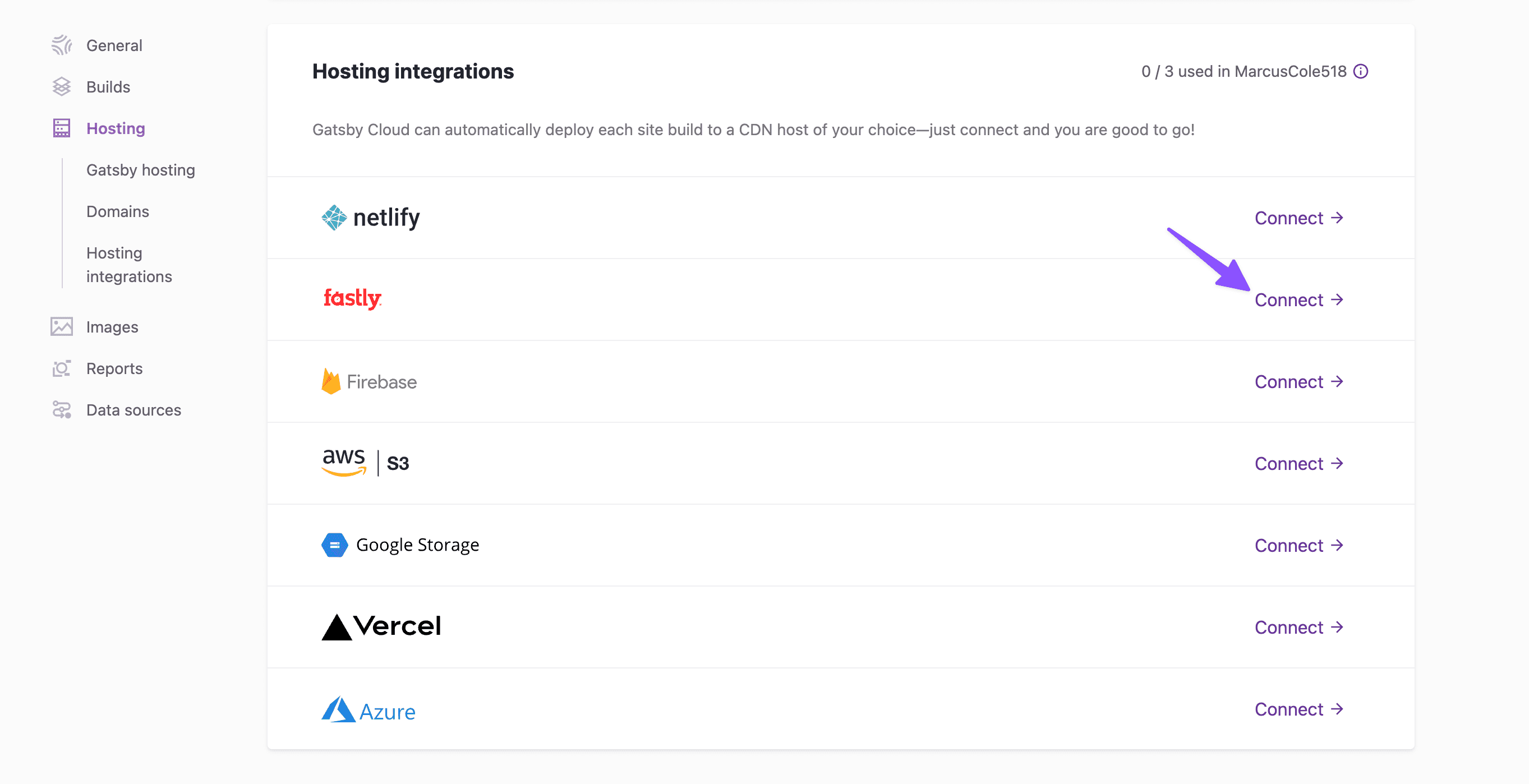Click the General sidebar icon

[61, 45]
